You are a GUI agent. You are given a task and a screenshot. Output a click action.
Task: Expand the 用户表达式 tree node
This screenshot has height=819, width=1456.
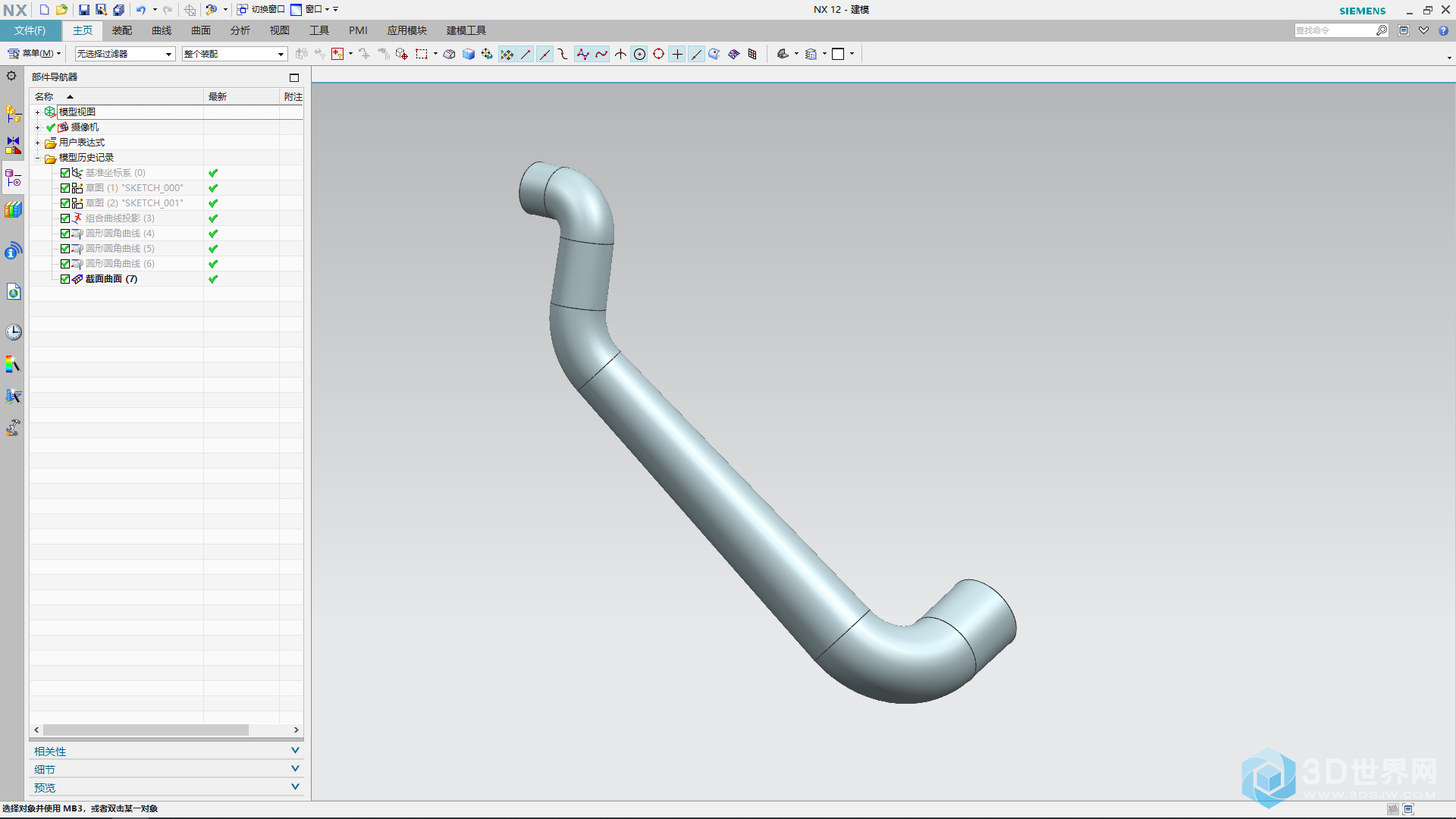point(37,143)
